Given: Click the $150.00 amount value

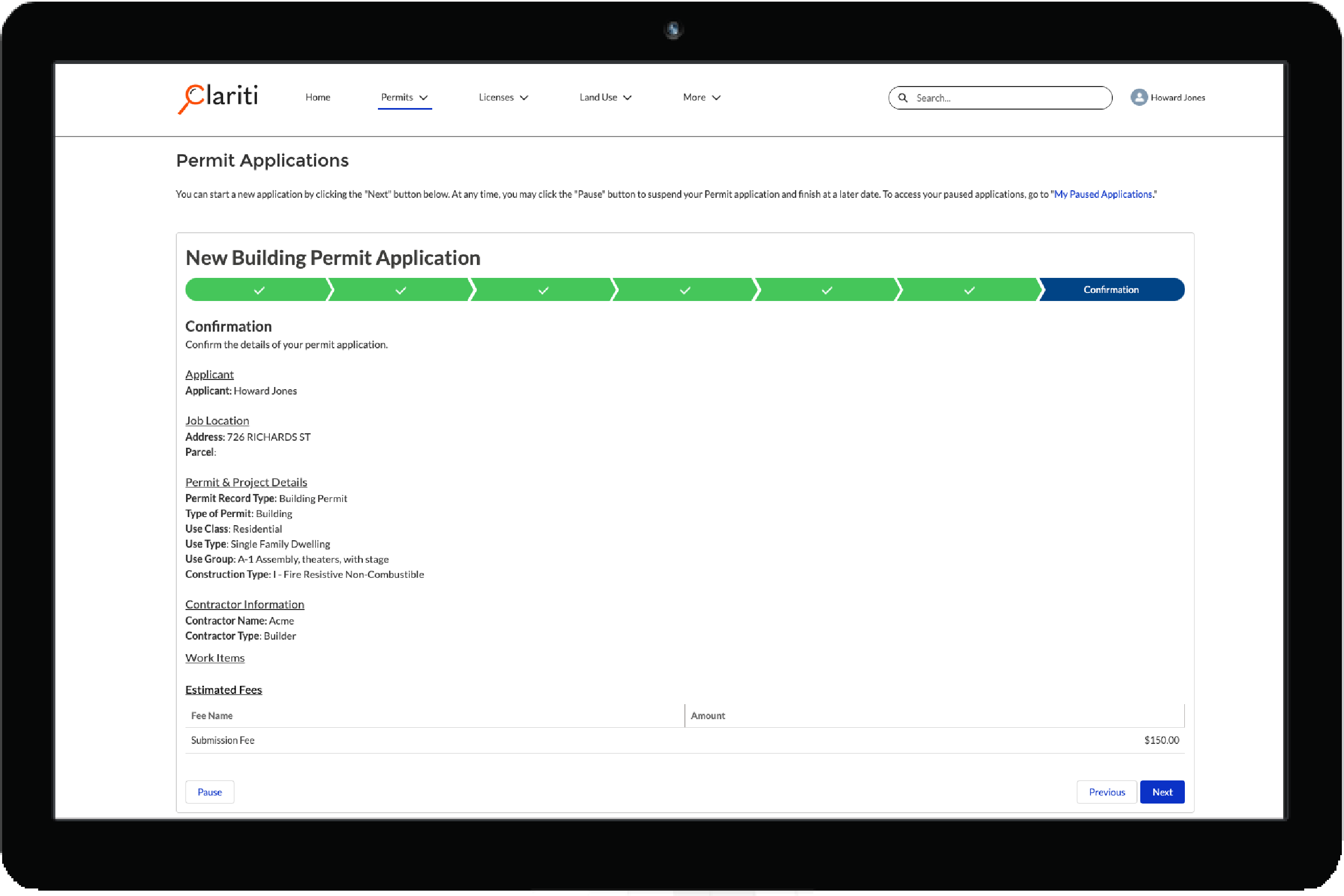Looking at the screenshot, I should (1162, 741).
